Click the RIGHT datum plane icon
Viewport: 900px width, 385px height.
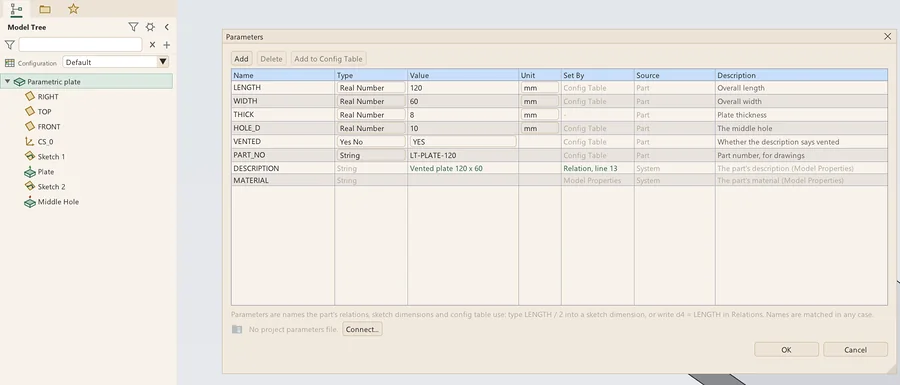[30, 96]
